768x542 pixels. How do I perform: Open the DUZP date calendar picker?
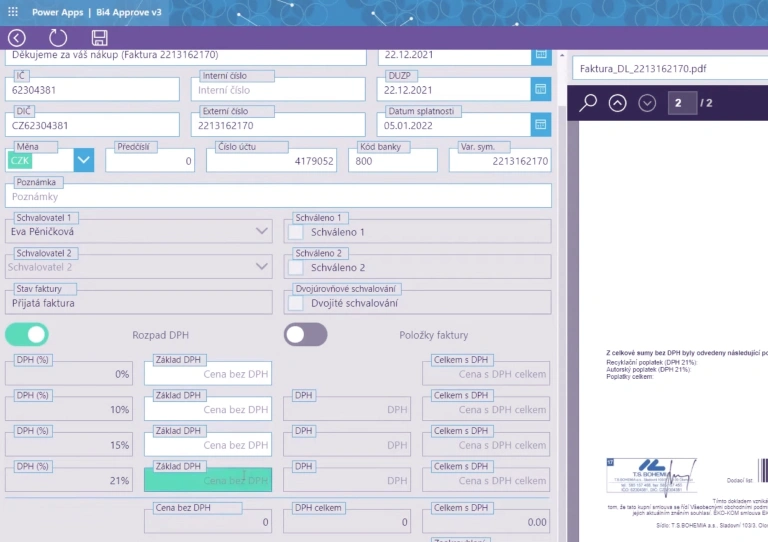(x=540, y=90)
